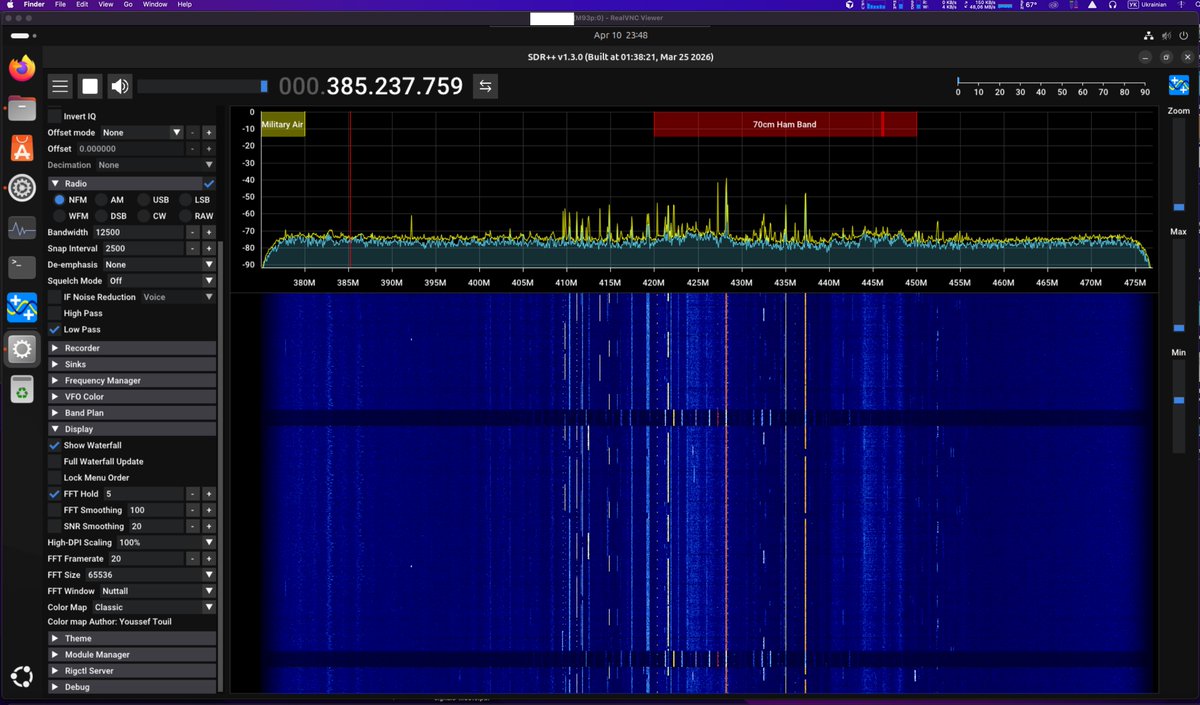Viewport: 1200px width, 705px height.
Task: Increase FFT Framerate with plus button
Action: [x=209, y=558]
